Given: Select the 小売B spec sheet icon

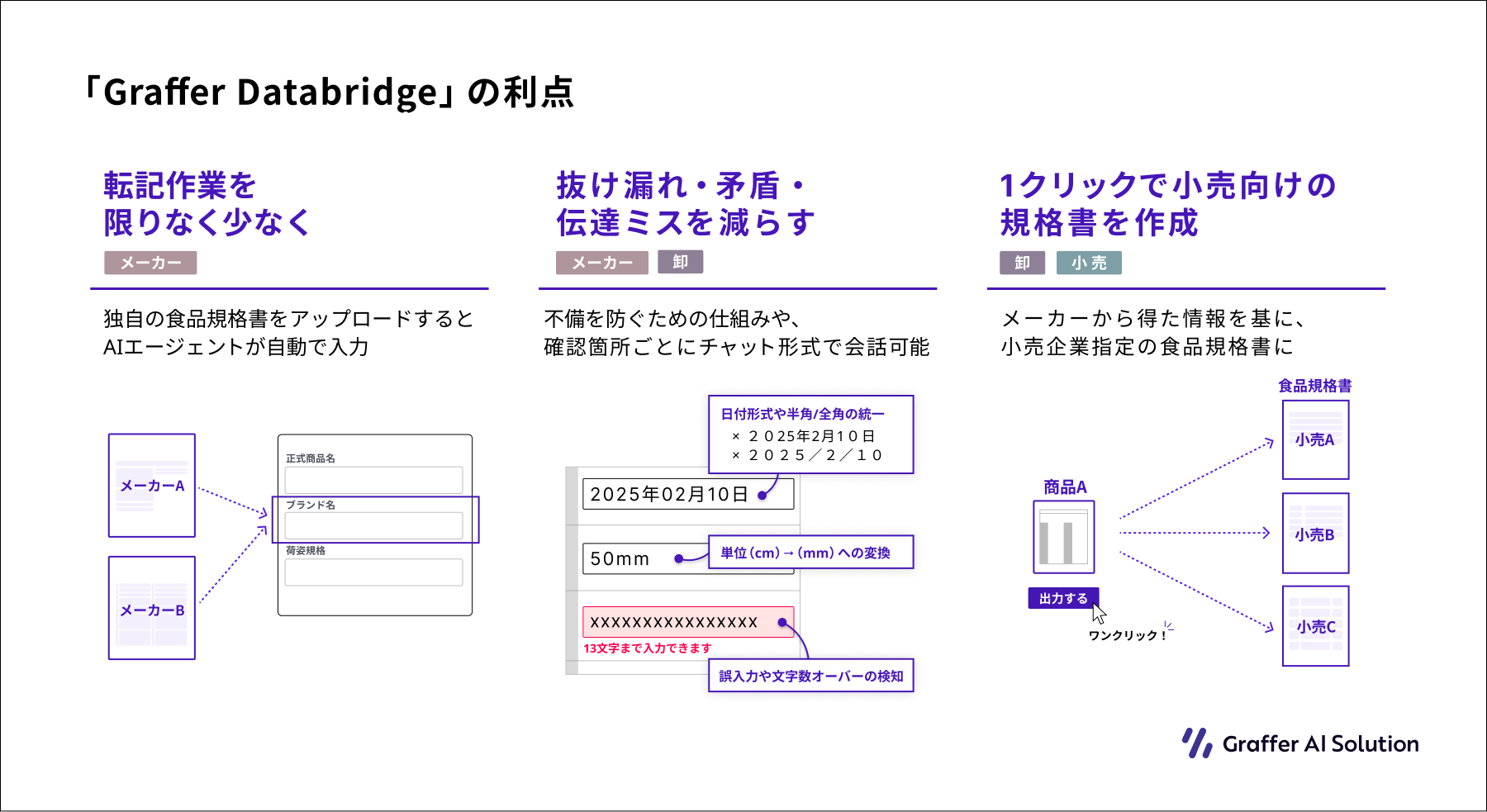Looking at the screenshot, I should point(1315,533).
